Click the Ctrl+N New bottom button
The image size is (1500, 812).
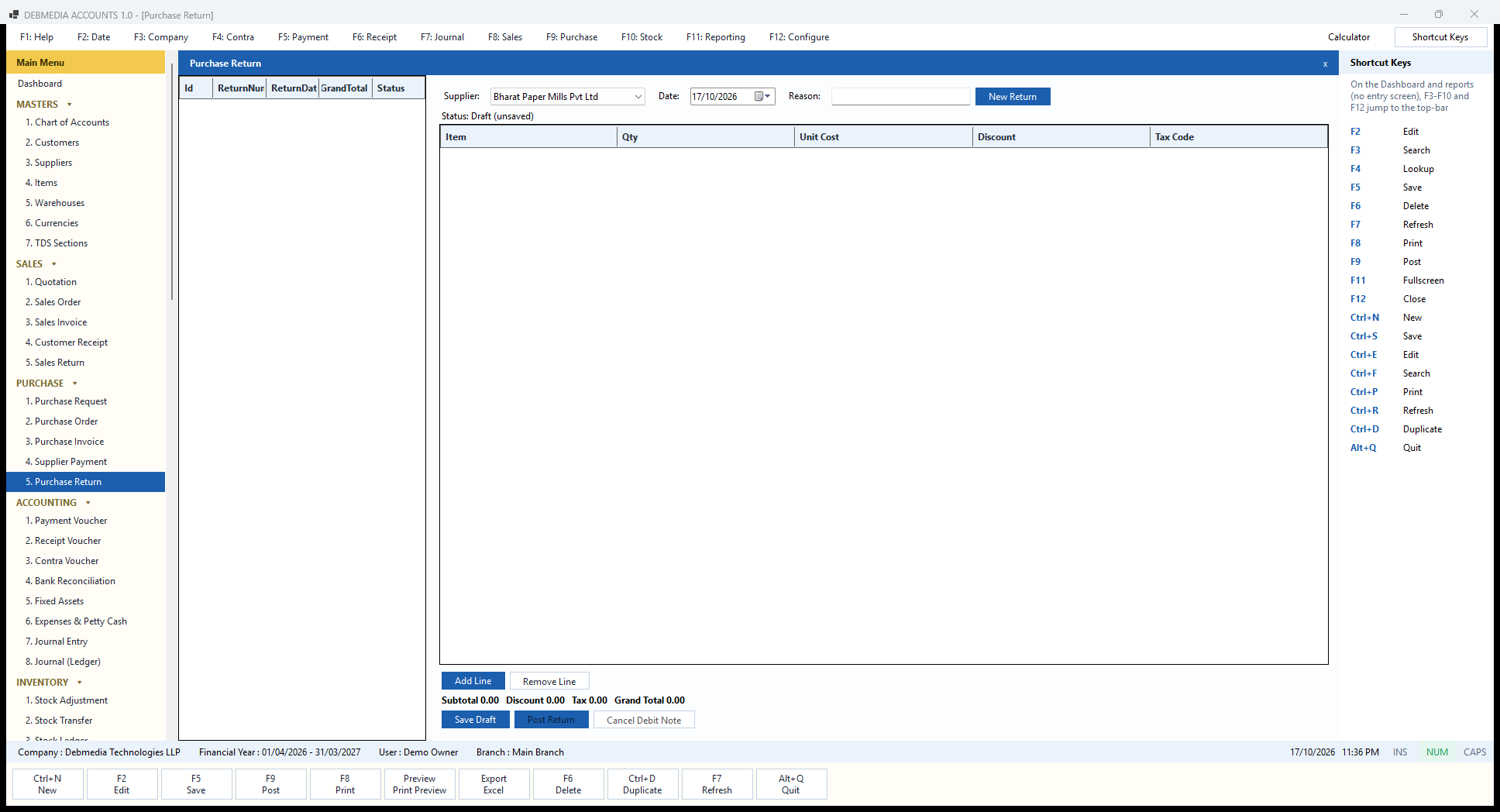click(47, 784)
